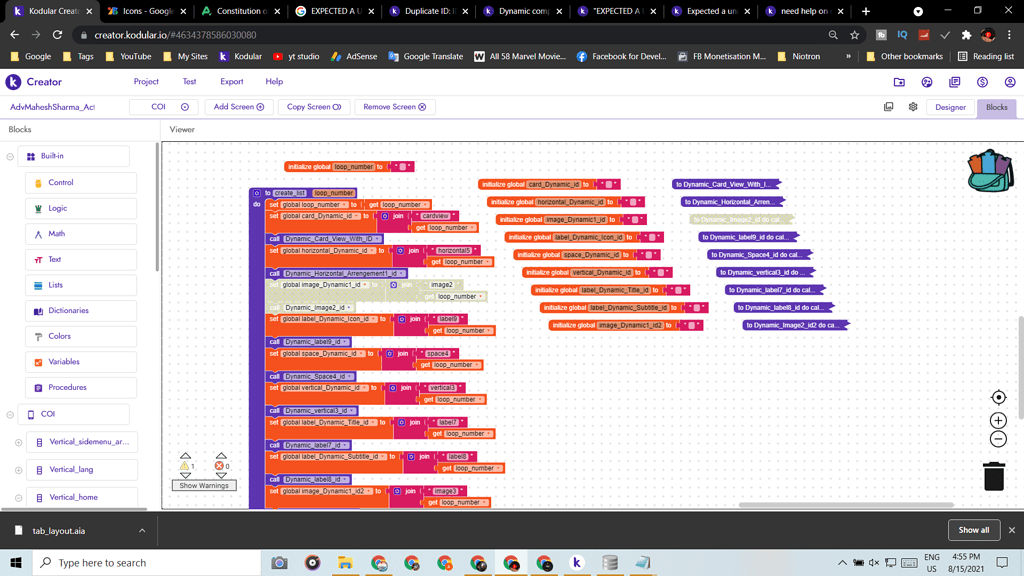Click Show Warnings below the workspace

(205, 486)
